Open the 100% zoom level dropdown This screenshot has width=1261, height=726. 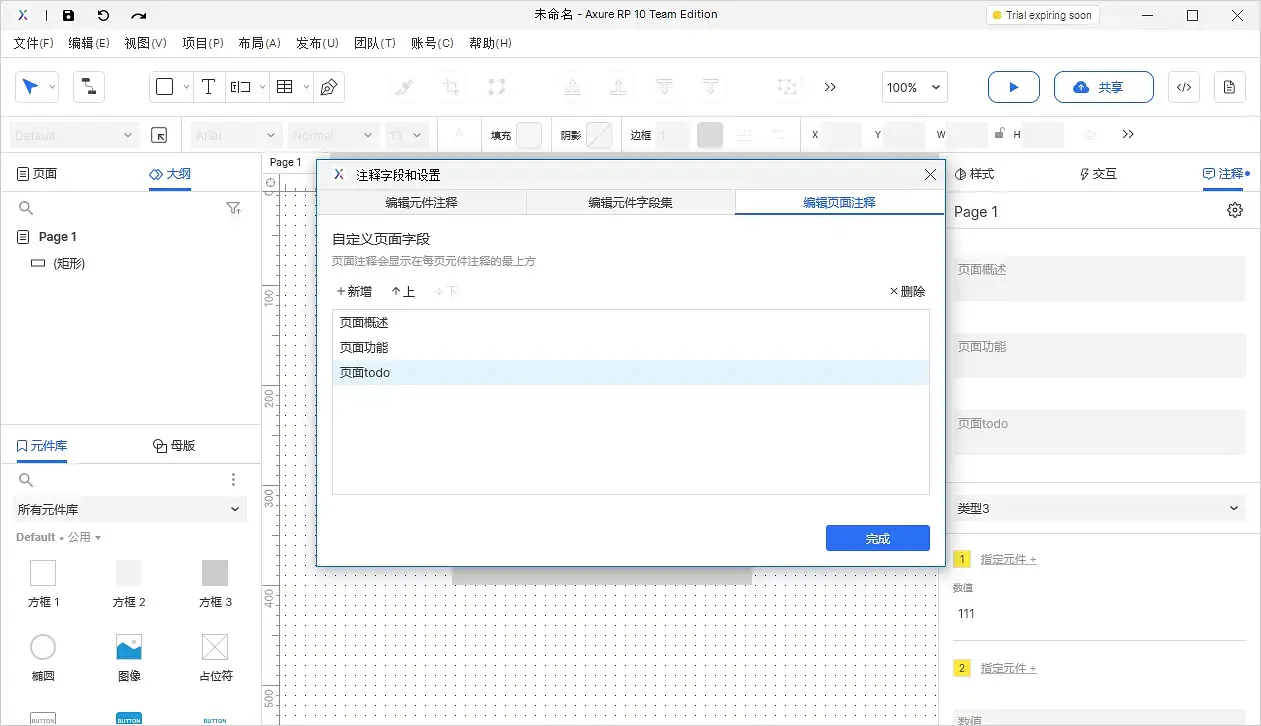coord(913,87)
